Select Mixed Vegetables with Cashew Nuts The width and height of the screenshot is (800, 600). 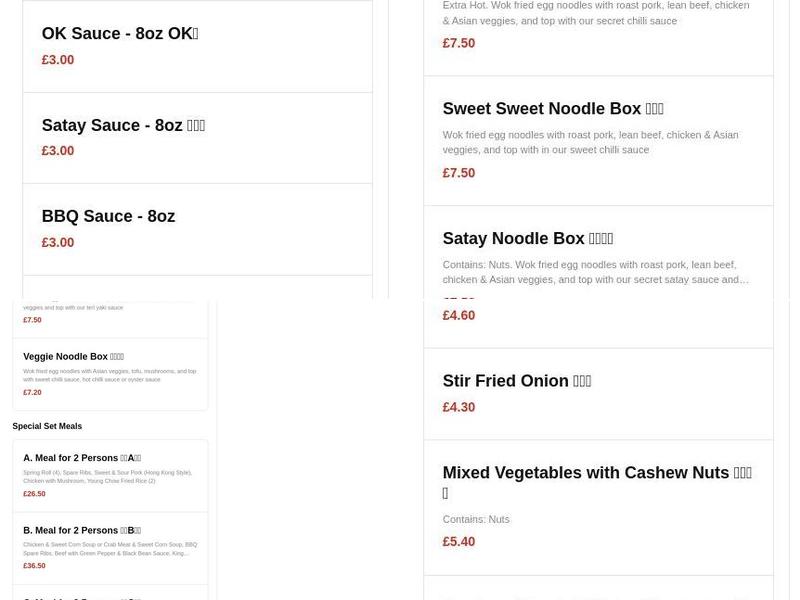pos(598,472)
